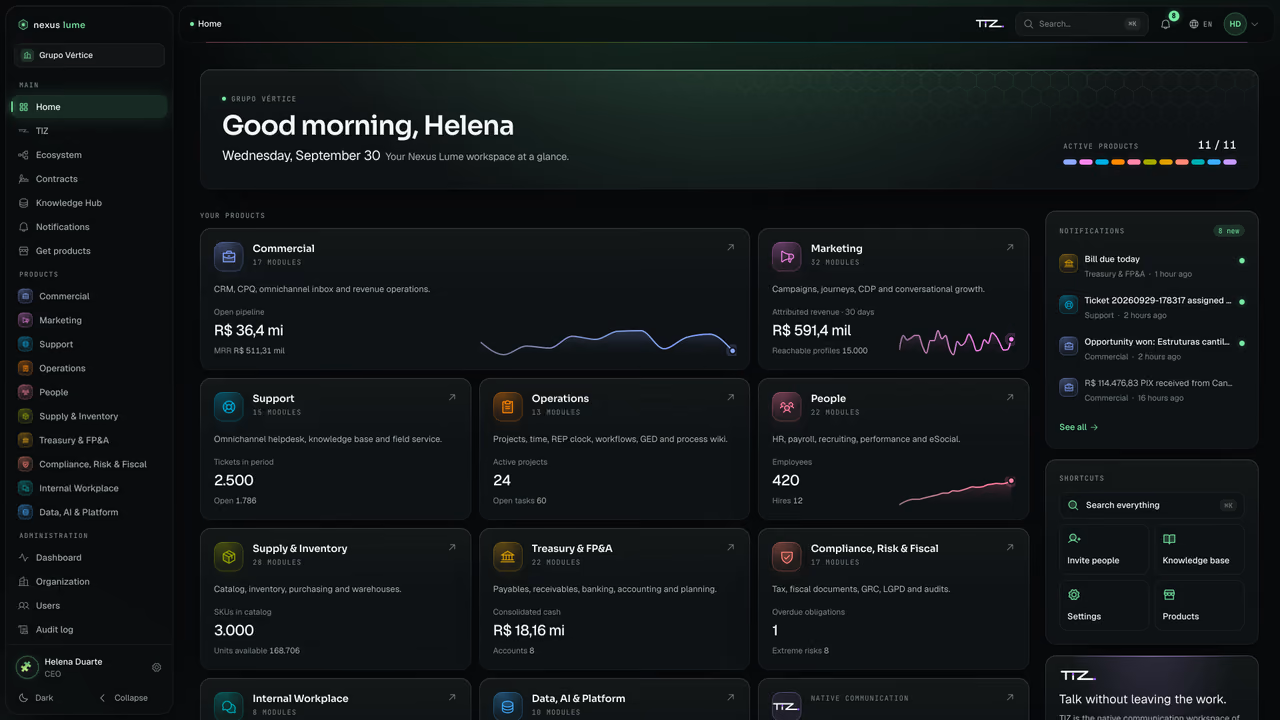Click the TIZ logo in the top bar
Screen dimensions: 1280x720
tap(989, 24)
